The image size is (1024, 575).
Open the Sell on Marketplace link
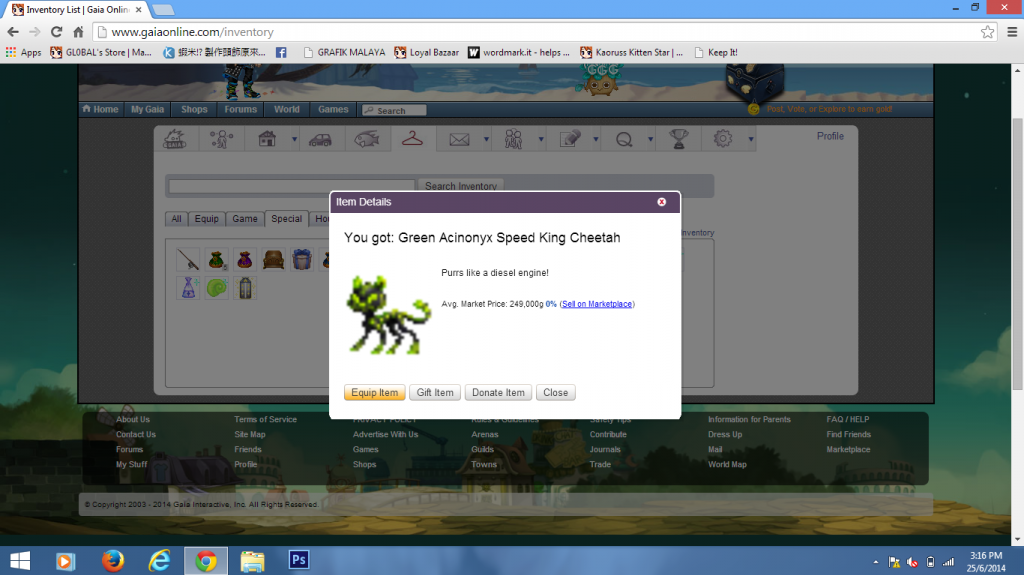(x=597, y=304)
